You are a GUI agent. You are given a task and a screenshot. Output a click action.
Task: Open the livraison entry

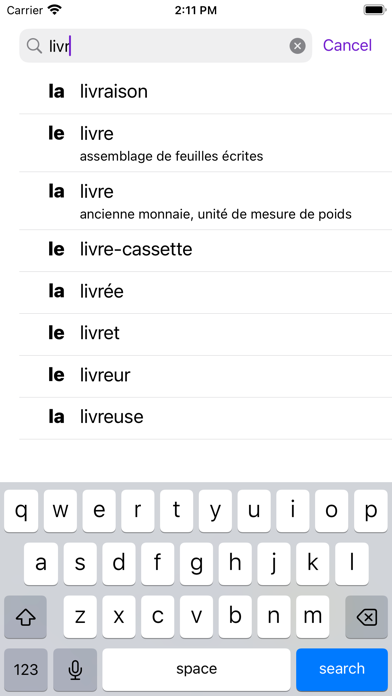tap(206, 92)
